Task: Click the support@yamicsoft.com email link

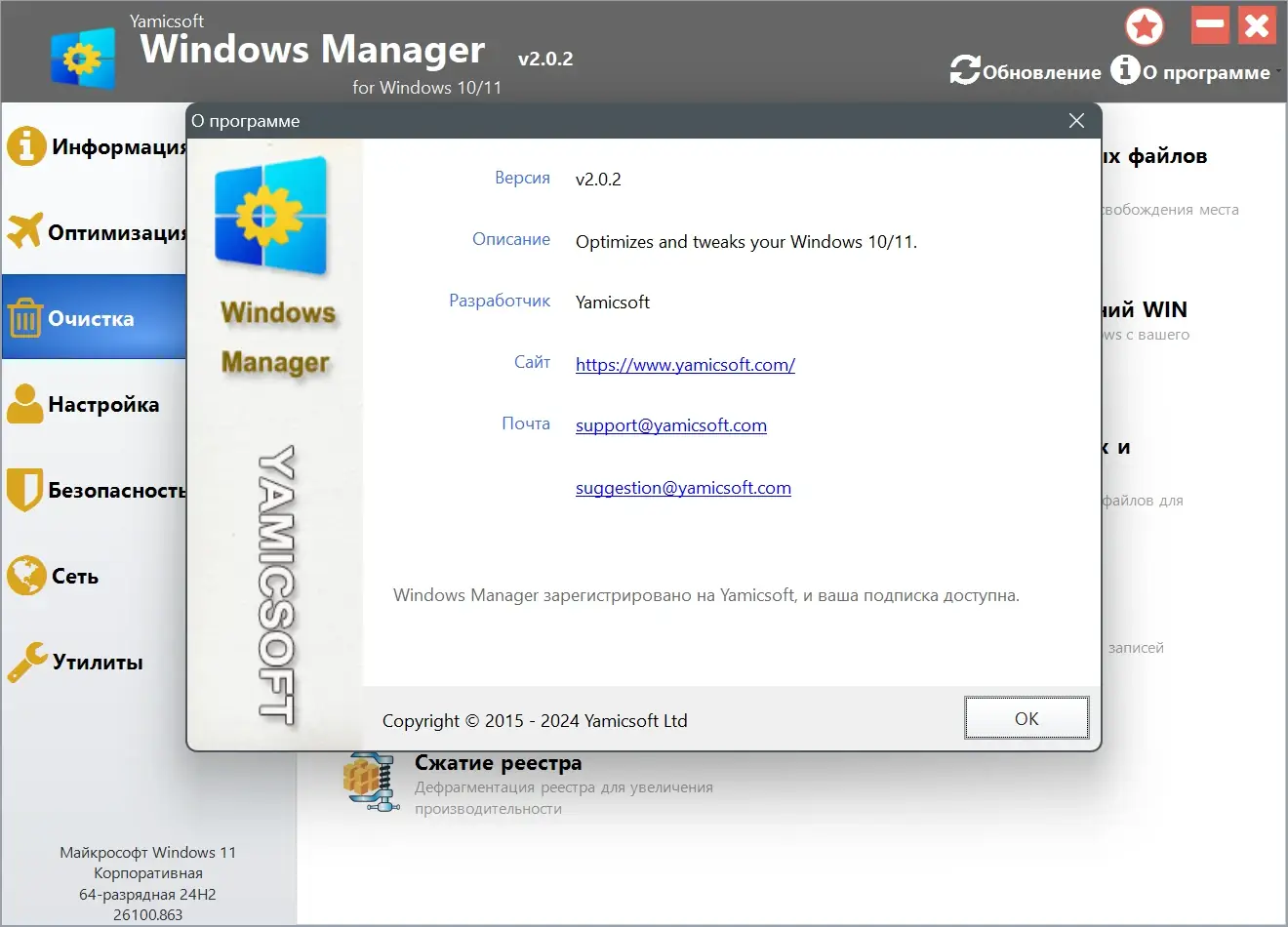Action: click(x=670, y=424)
